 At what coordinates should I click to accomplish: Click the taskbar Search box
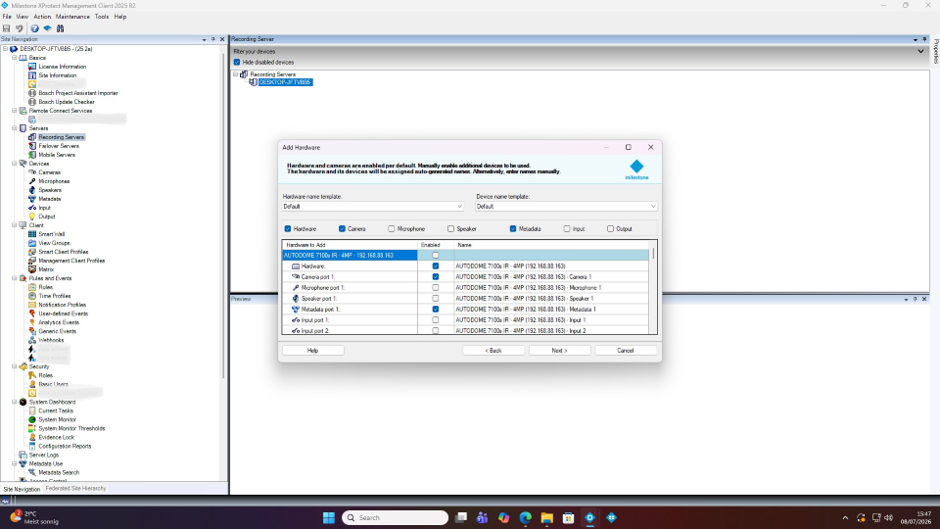tap(395, 518)
